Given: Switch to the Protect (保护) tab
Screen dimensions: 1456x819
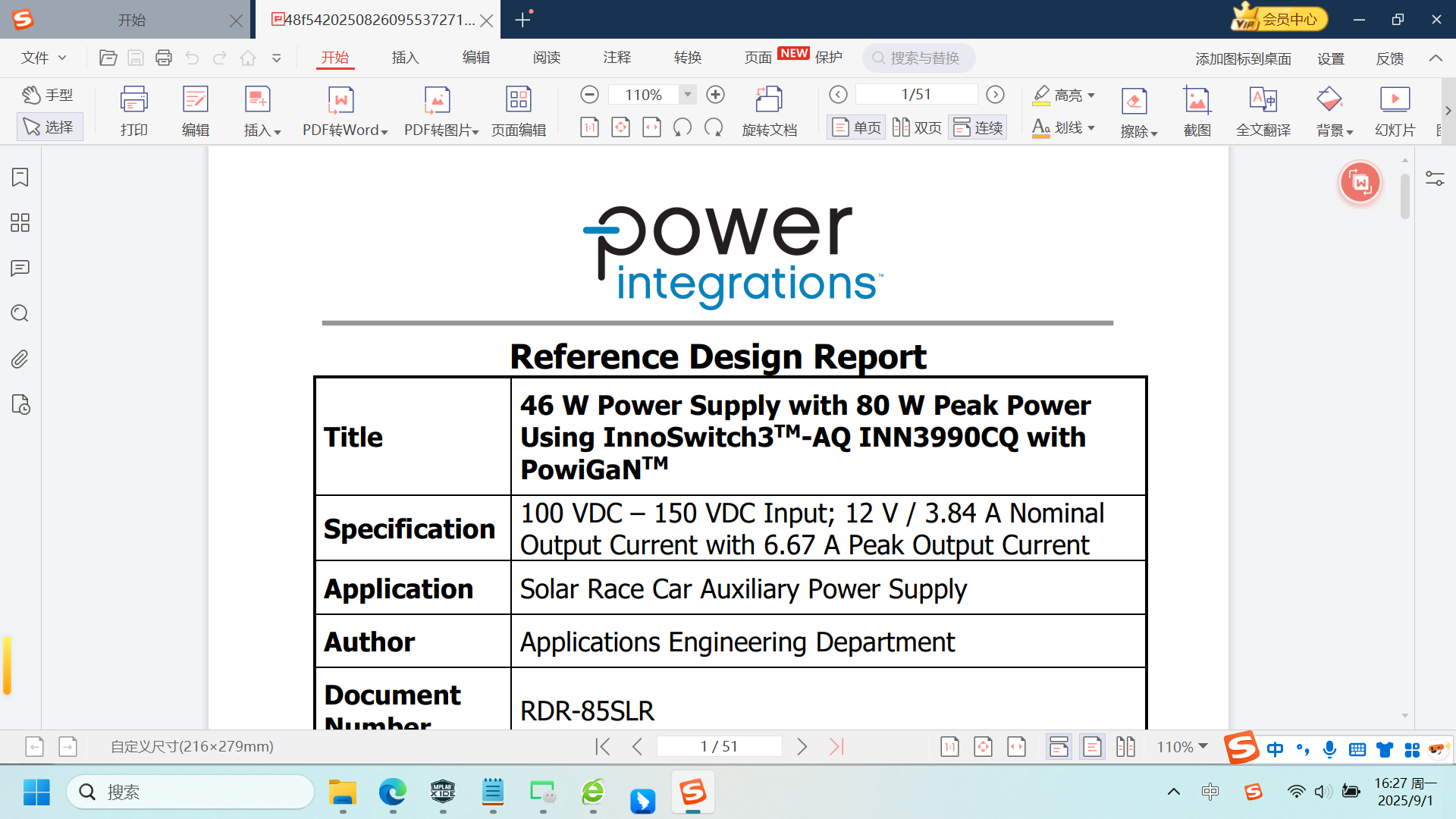Looking at the screenshot, I should click(x=828, y=58).
